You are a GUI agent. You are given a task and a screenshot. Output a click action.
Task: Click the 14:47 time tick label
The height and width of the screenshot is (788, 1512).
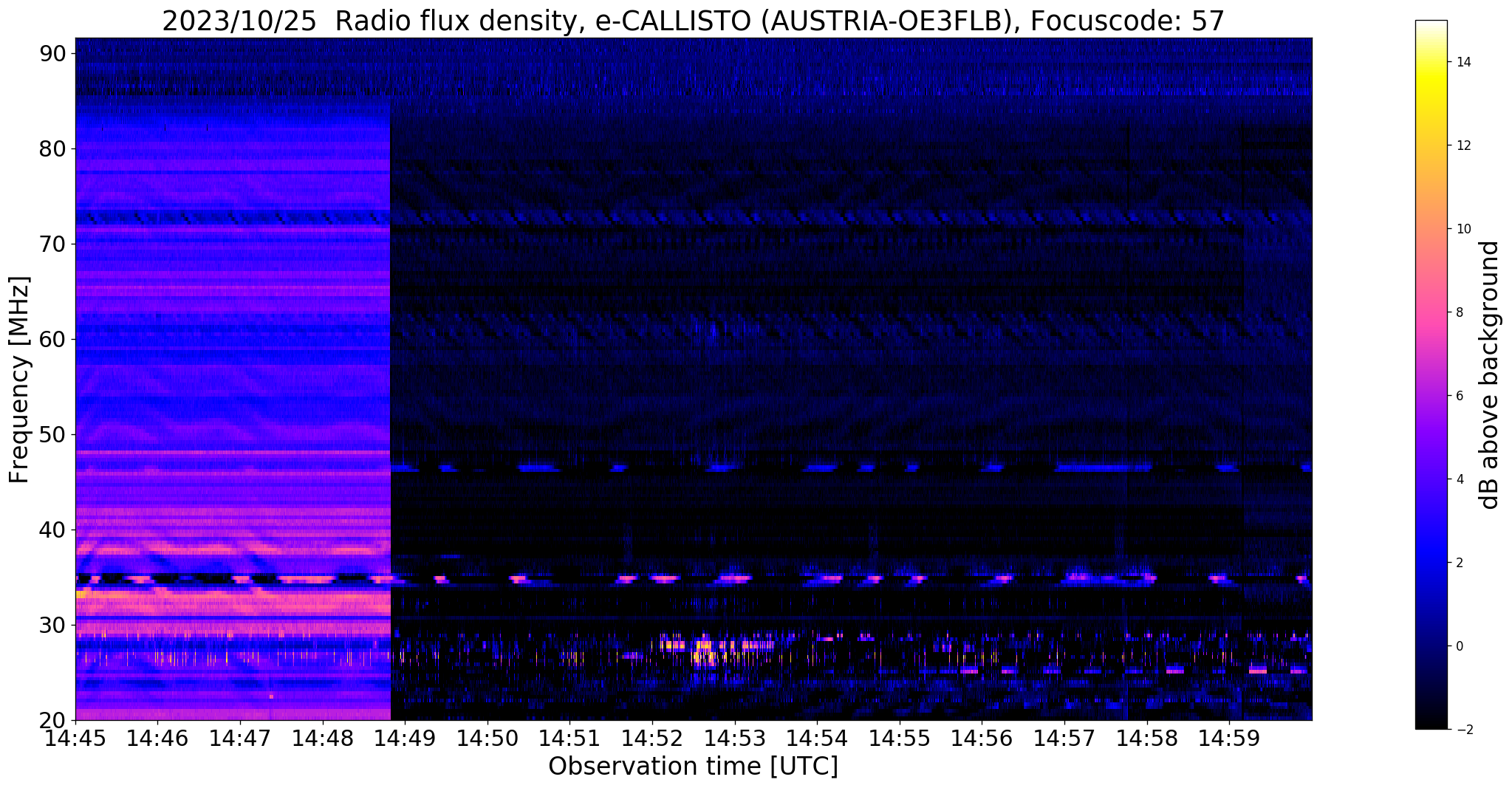pyautogui.click(x=240, y=738)
